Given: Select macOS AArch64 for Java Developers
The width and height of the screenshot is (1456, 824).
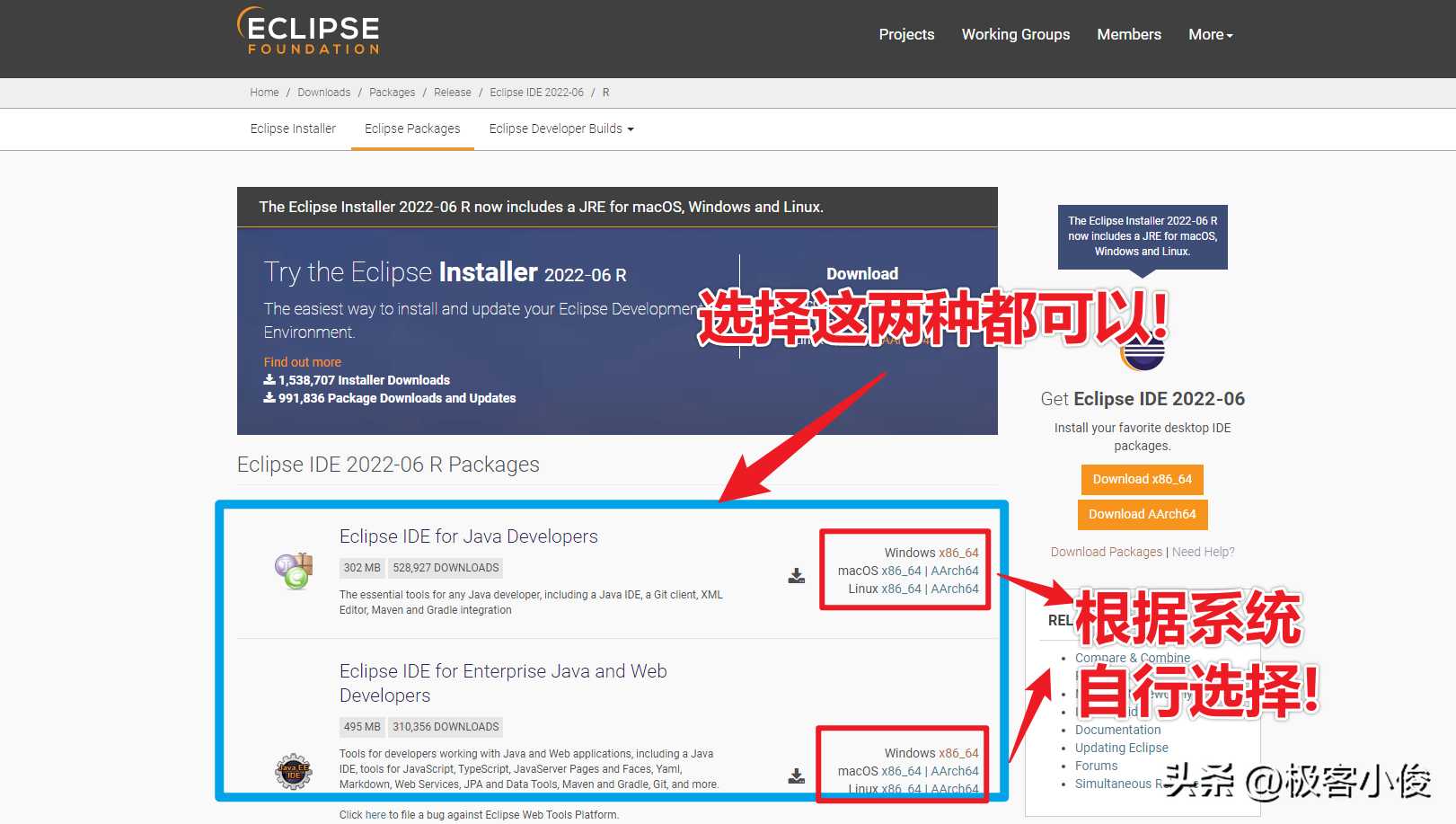Looking at the screenshot, I should 955,571.
